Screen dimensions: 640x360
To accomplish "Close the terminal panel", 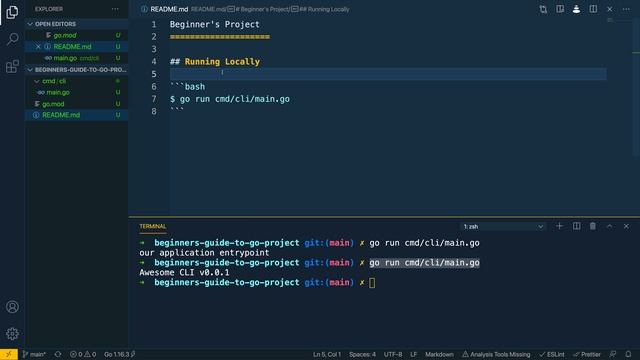I will (626, 226).
